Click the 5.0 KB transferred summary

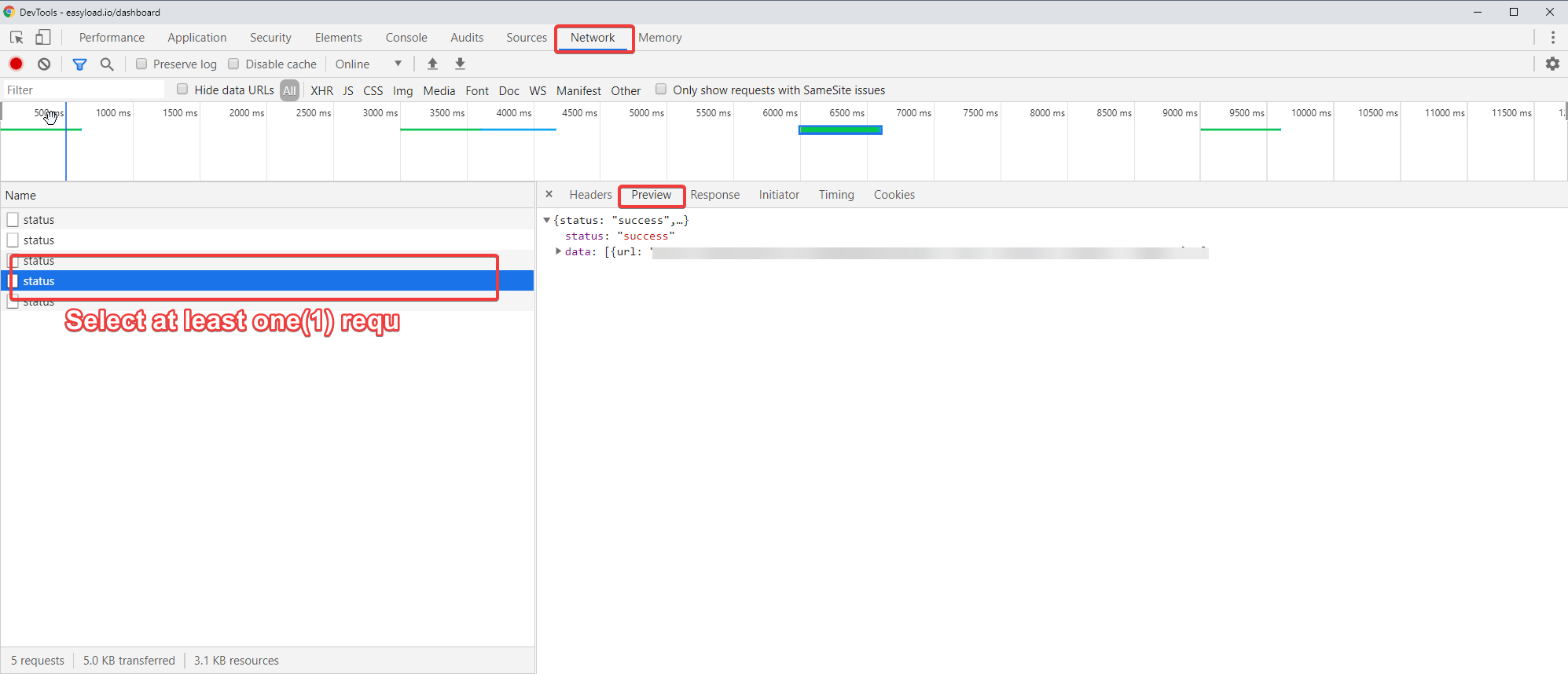tap(129, 661)
